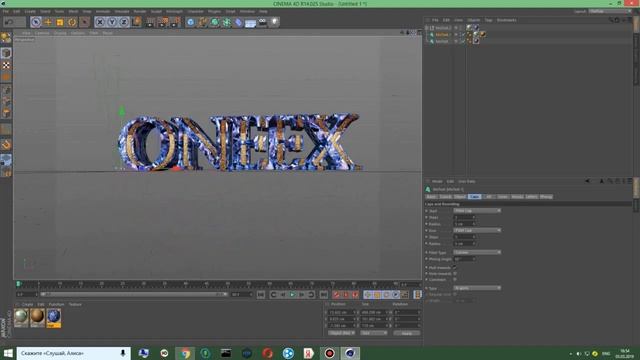Click the Make Editable icon in left sidebar
Image resolution: width=640 pixels, height=360 pixels.
(6, 38)
